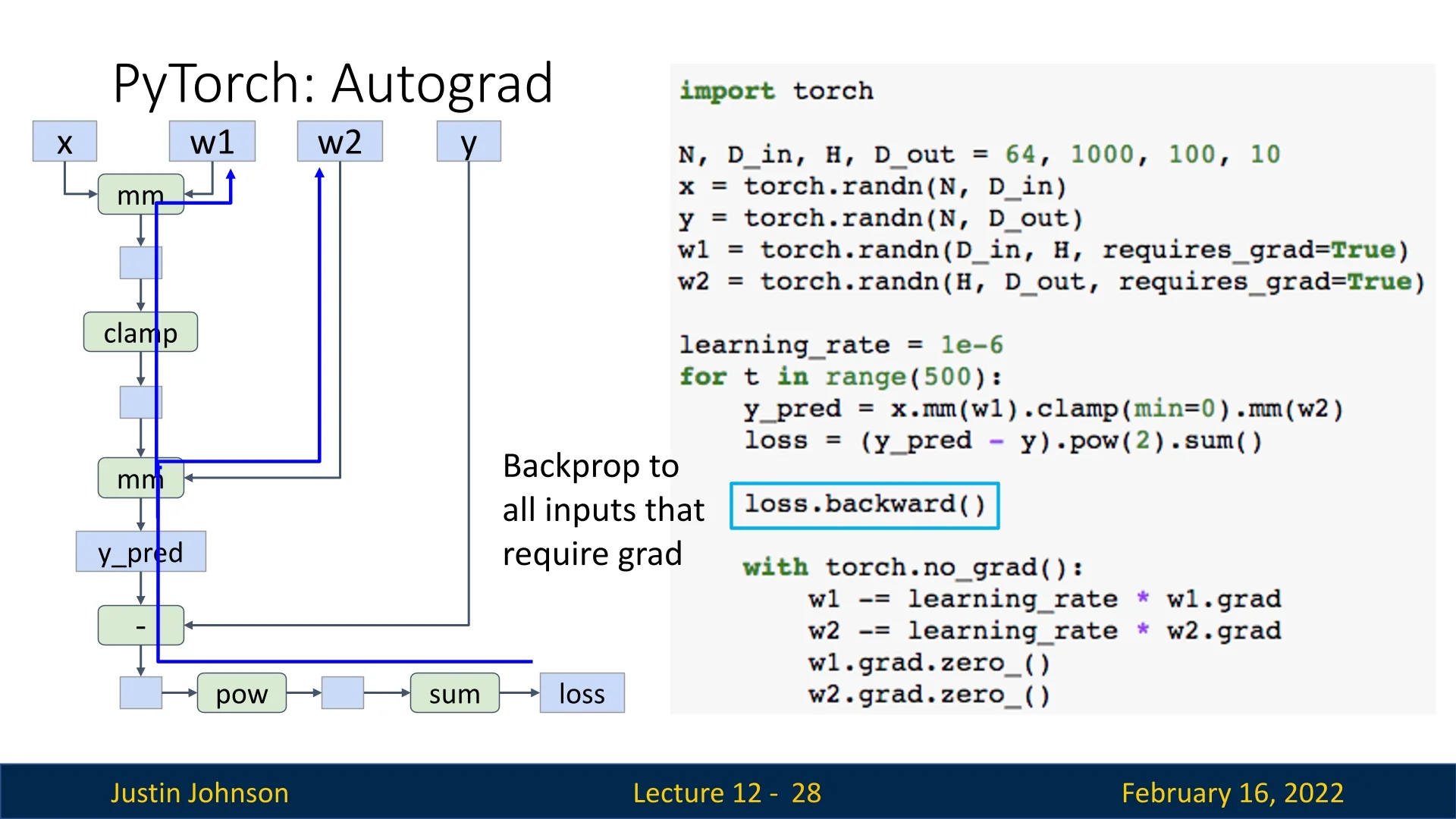Select the w2 weight node

click(340, 142)
